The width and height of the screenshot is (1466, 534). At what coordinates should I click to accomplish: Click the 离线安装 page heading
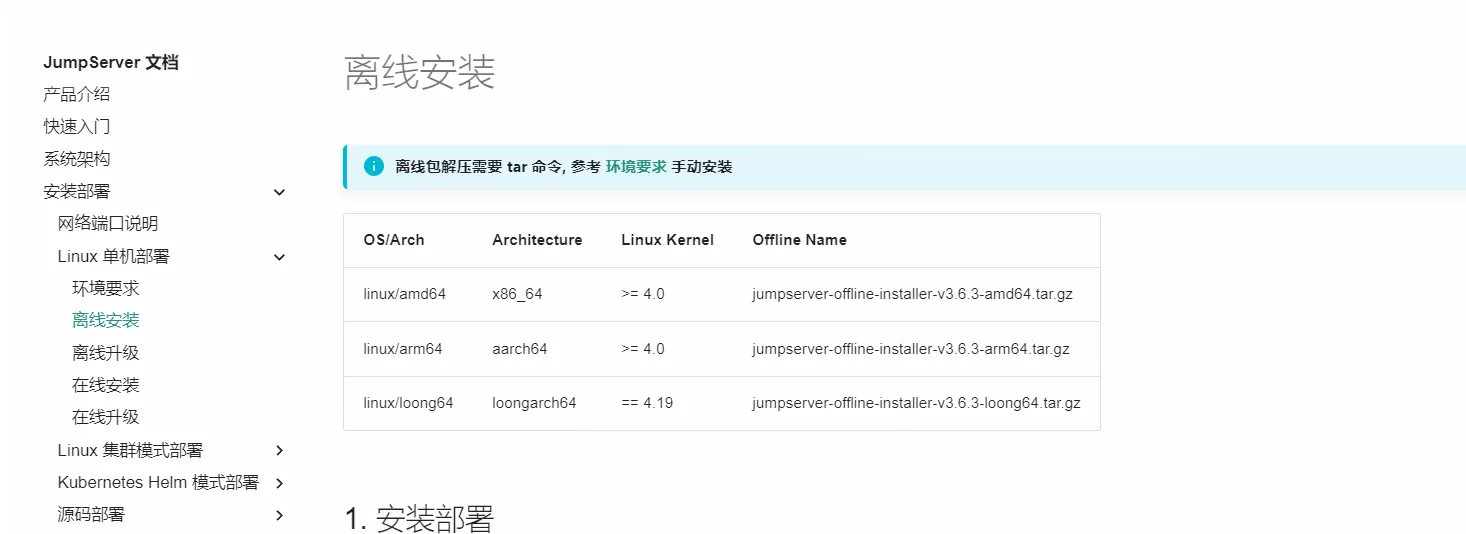420,73
